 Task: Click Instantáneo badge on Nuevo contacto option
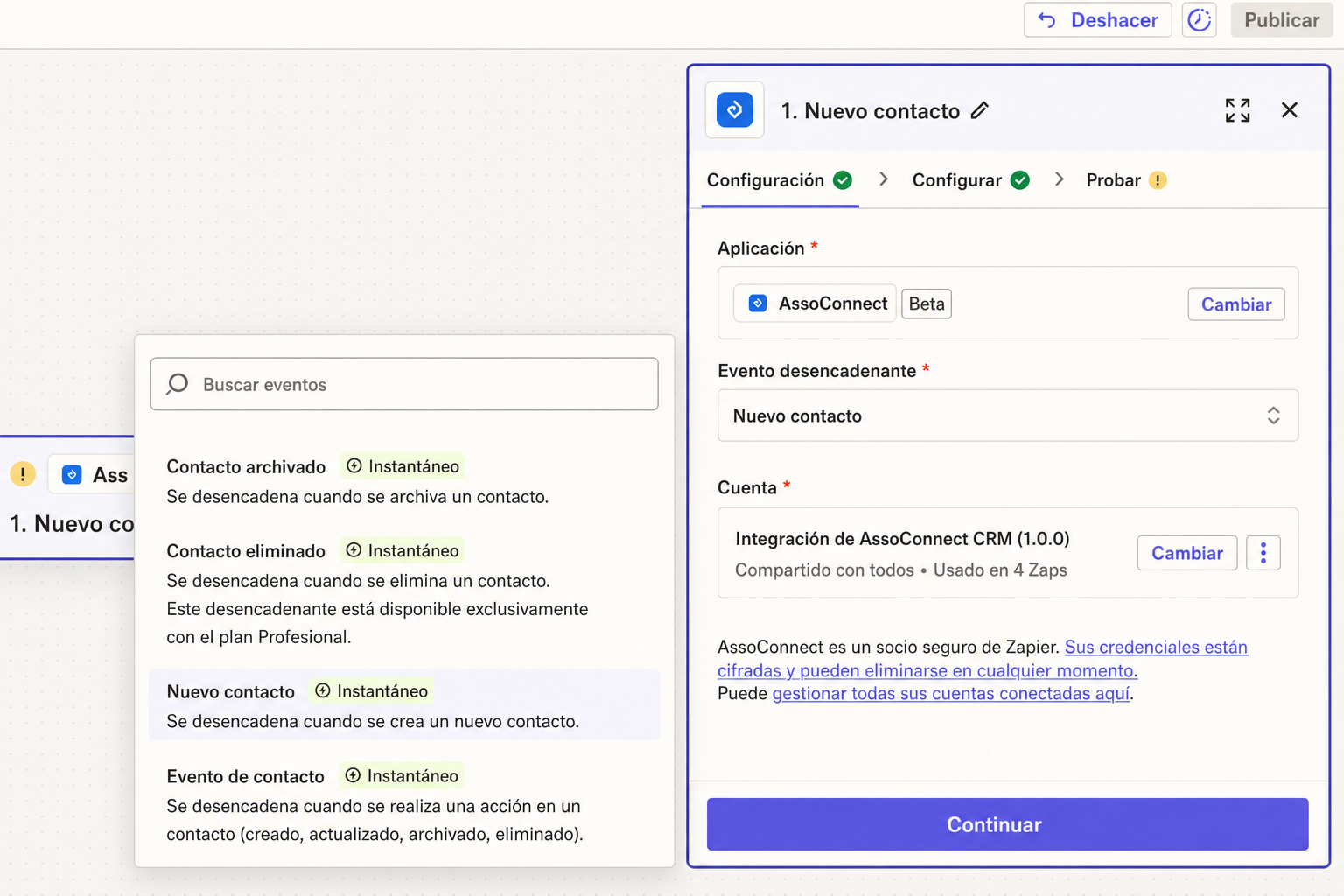pyautogui.click(x=371, y=691)
